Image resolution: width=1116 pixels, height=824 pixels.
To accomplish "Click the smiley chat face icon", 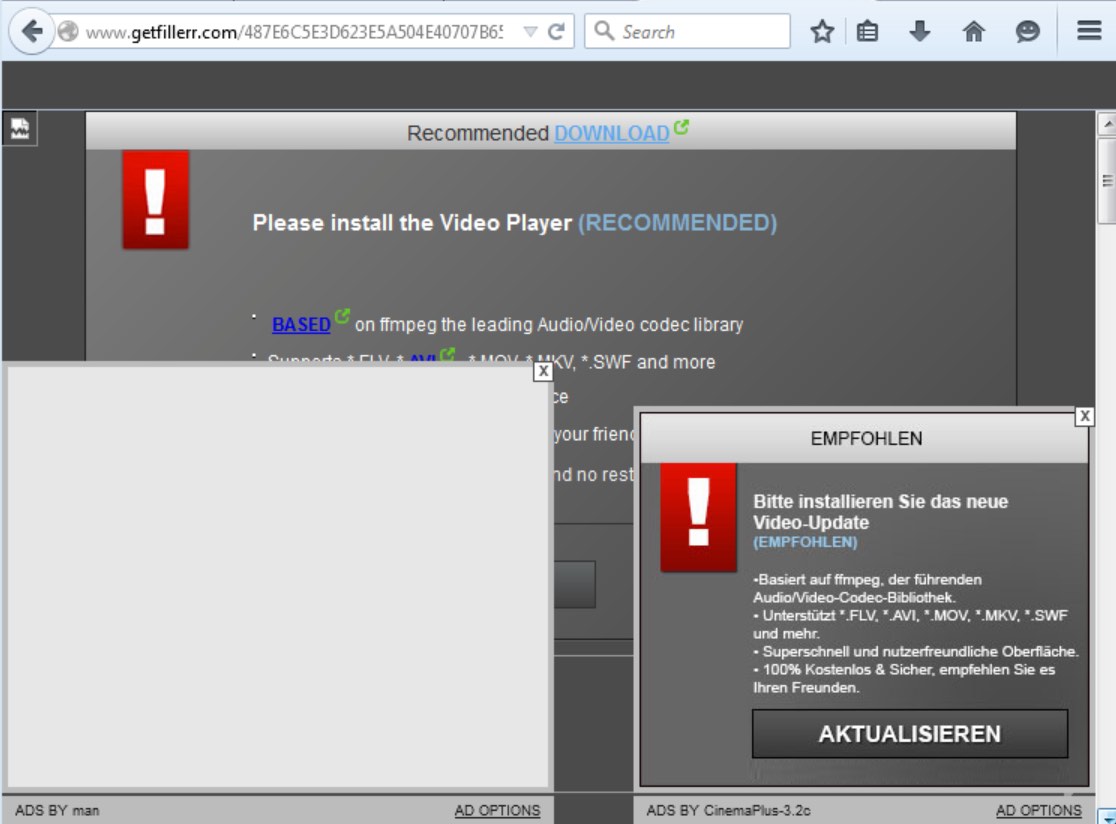I will coord(1027,32).
